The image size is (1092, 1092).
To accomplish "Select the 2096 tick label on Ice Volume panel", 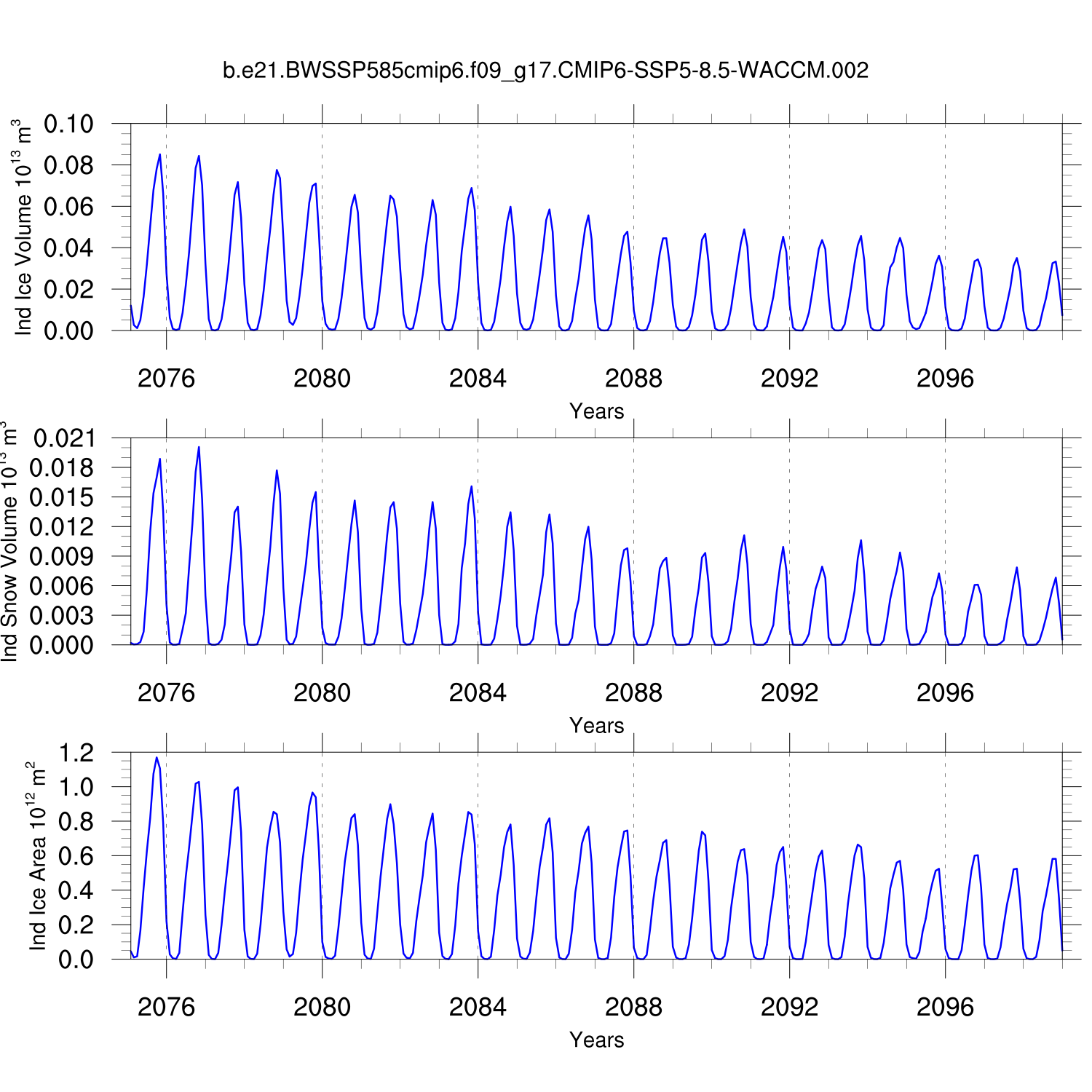I will (945, 379).
